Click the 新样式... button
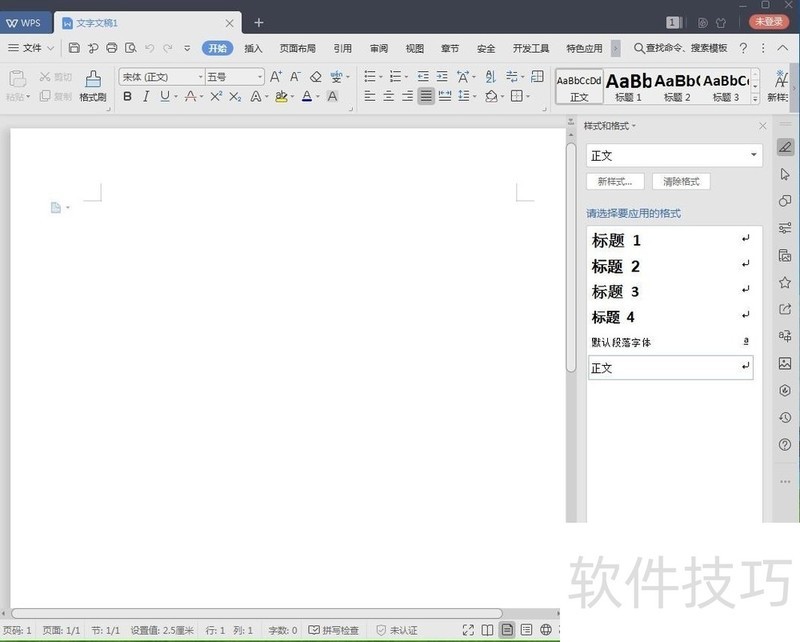This screenshot has width=800, height=642. click(615, 182)
